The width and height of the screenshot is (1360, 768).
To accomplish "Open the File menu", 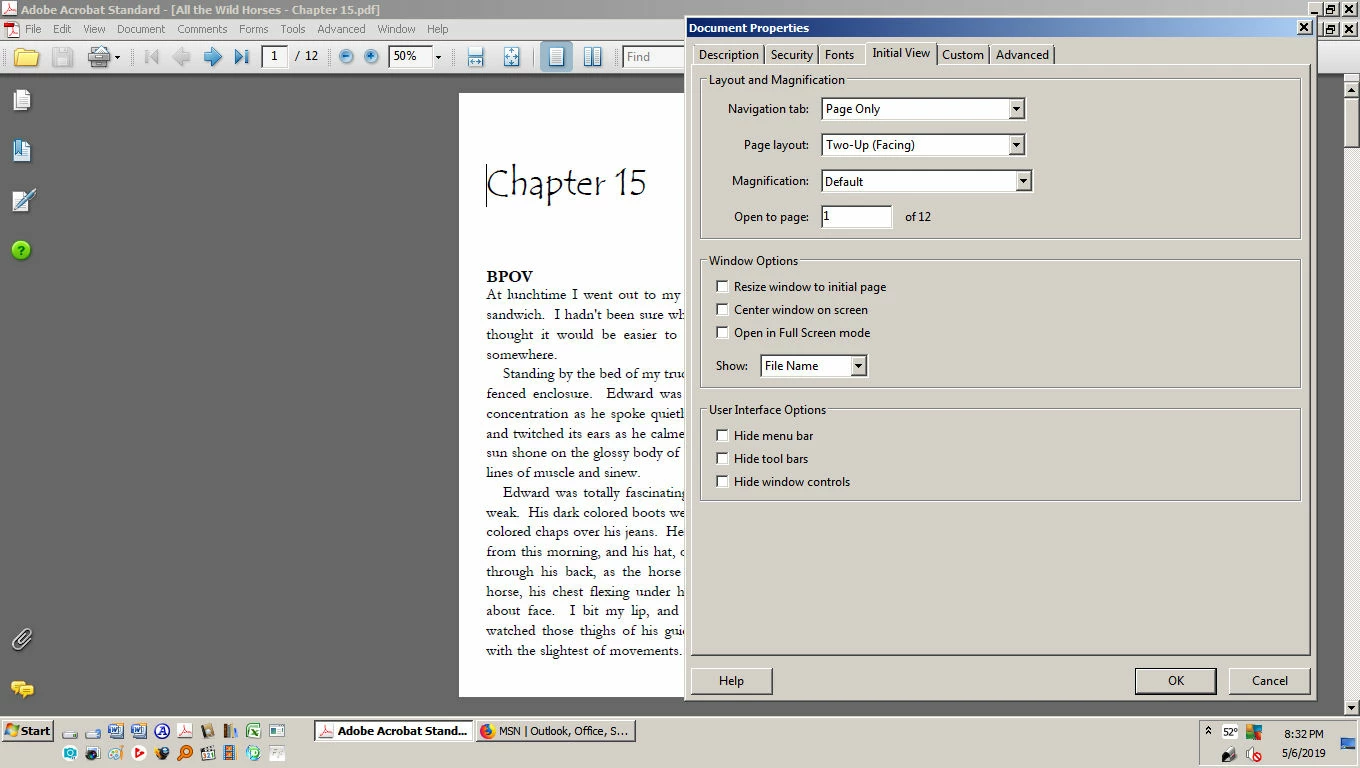I will [33, 29].
